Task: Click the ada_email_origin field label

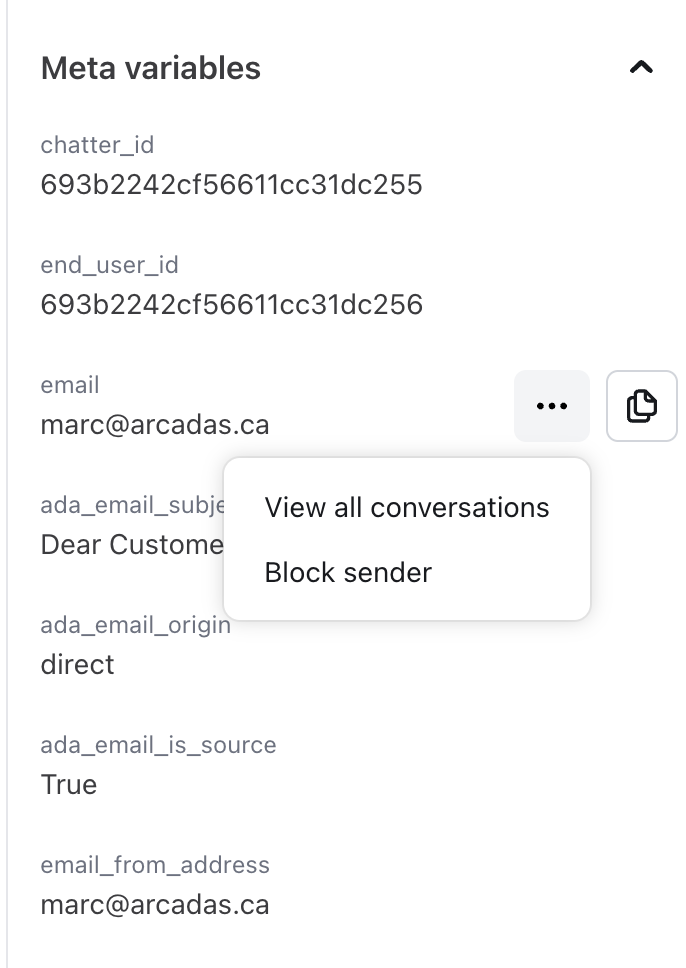Action: click(x=135, y=625)
